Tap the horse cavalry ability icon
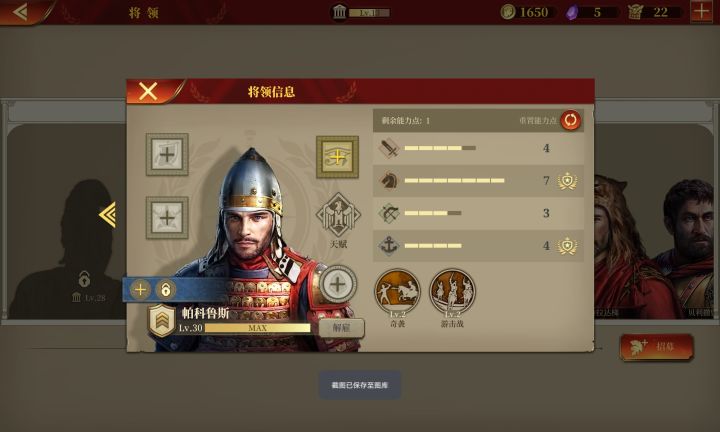 (x=388, y=180)
